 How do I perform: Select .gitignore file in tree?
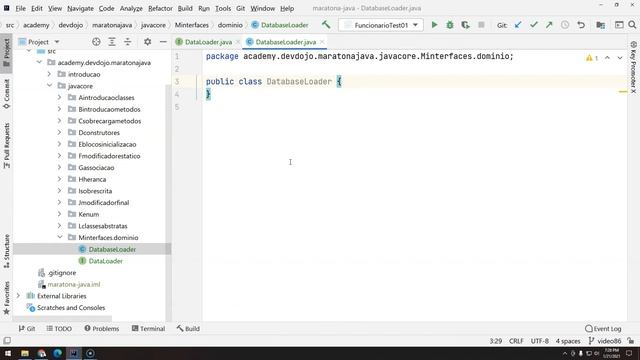(62, 273)
